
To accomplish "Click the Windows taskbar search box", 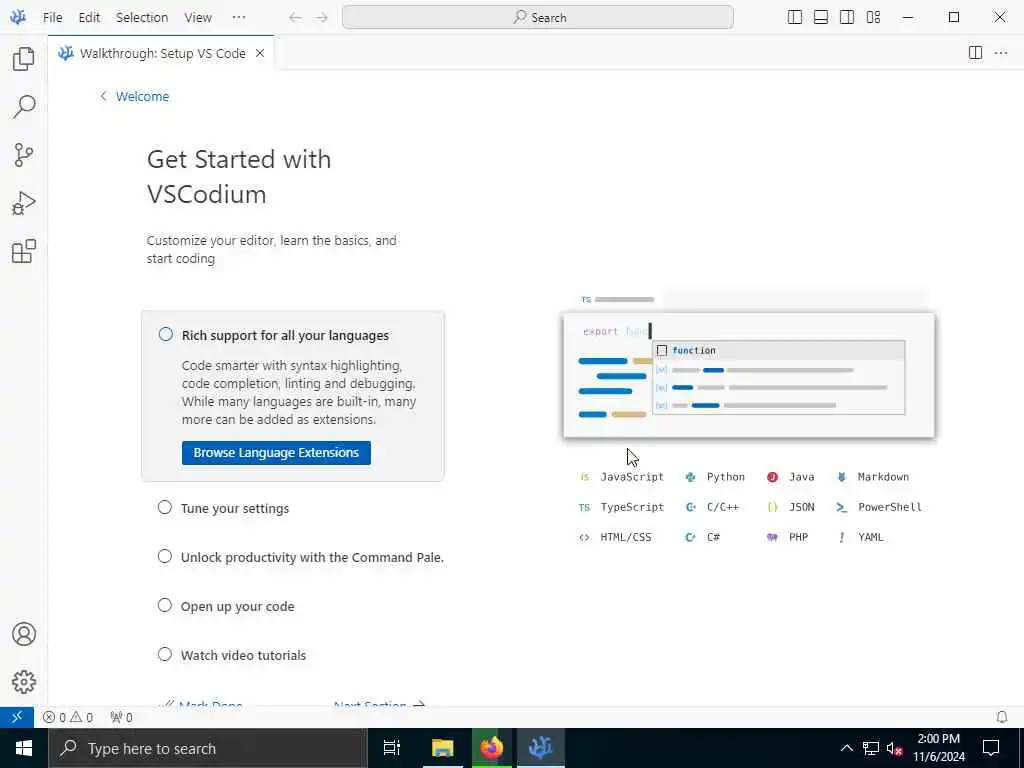I will (208, 748).
